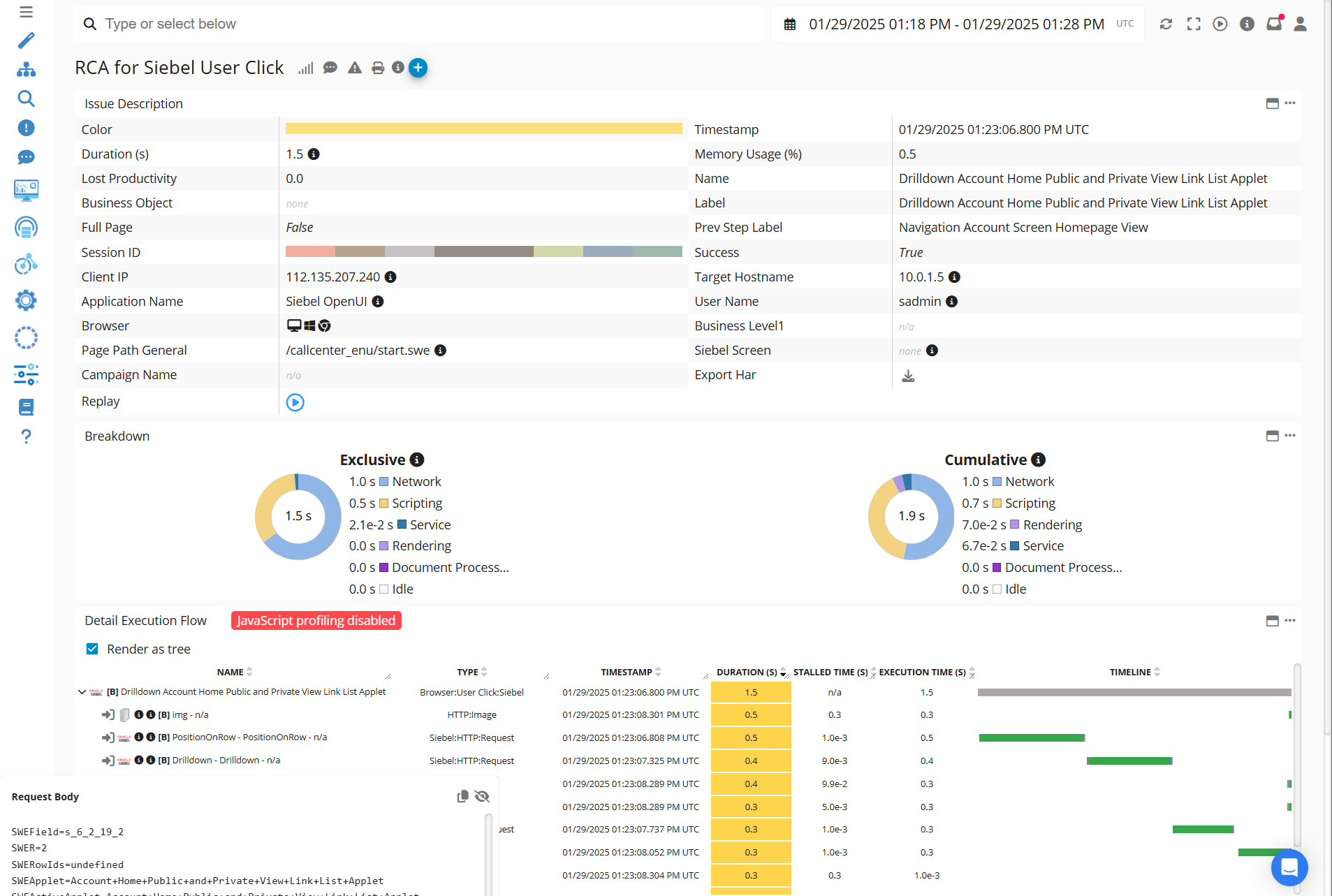This screenshot has width=1332, height=896.
Task: Show info for Target Hostname 10.0.1.5
Action: coord(955,277)
